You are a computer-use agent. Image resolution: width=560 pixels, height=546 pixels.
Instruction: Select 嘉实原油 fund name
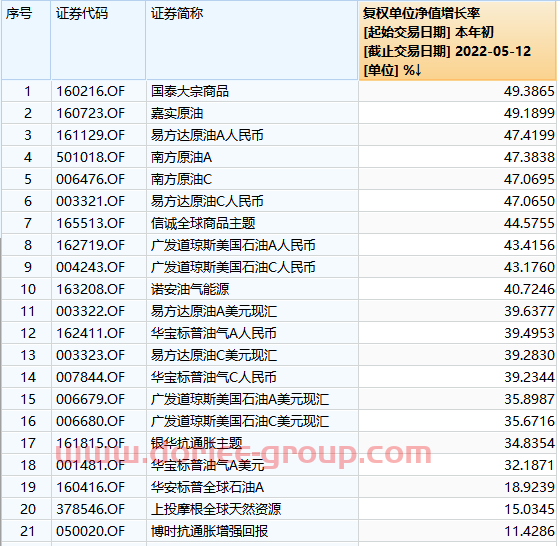[x=177, y=114]
